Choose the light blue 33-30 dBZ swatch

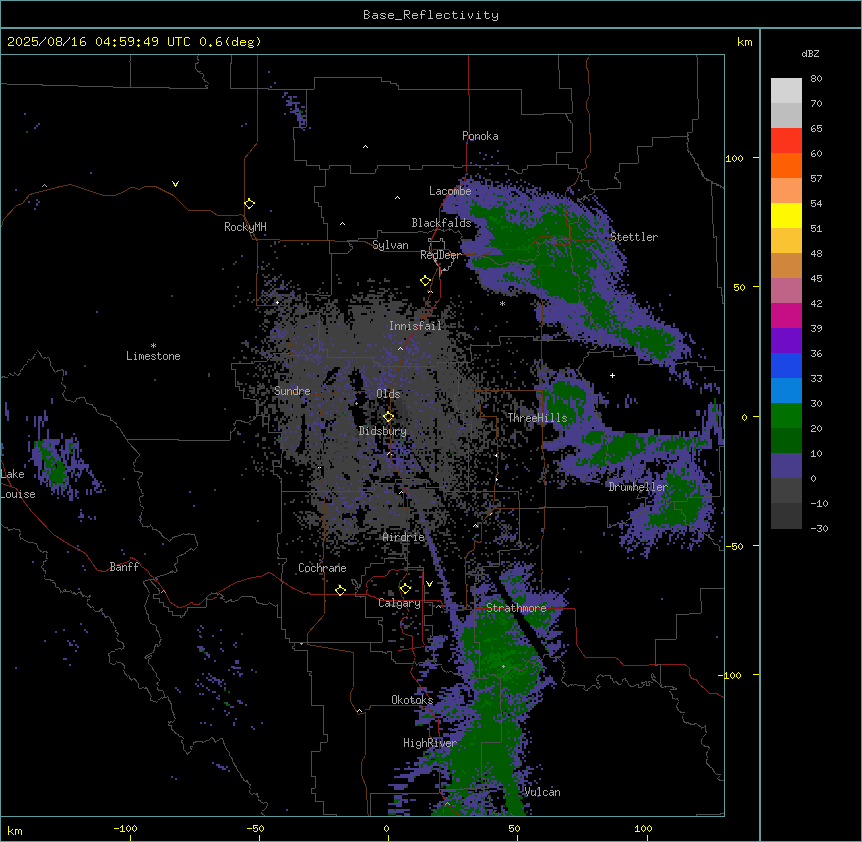[x=786, y=391]
